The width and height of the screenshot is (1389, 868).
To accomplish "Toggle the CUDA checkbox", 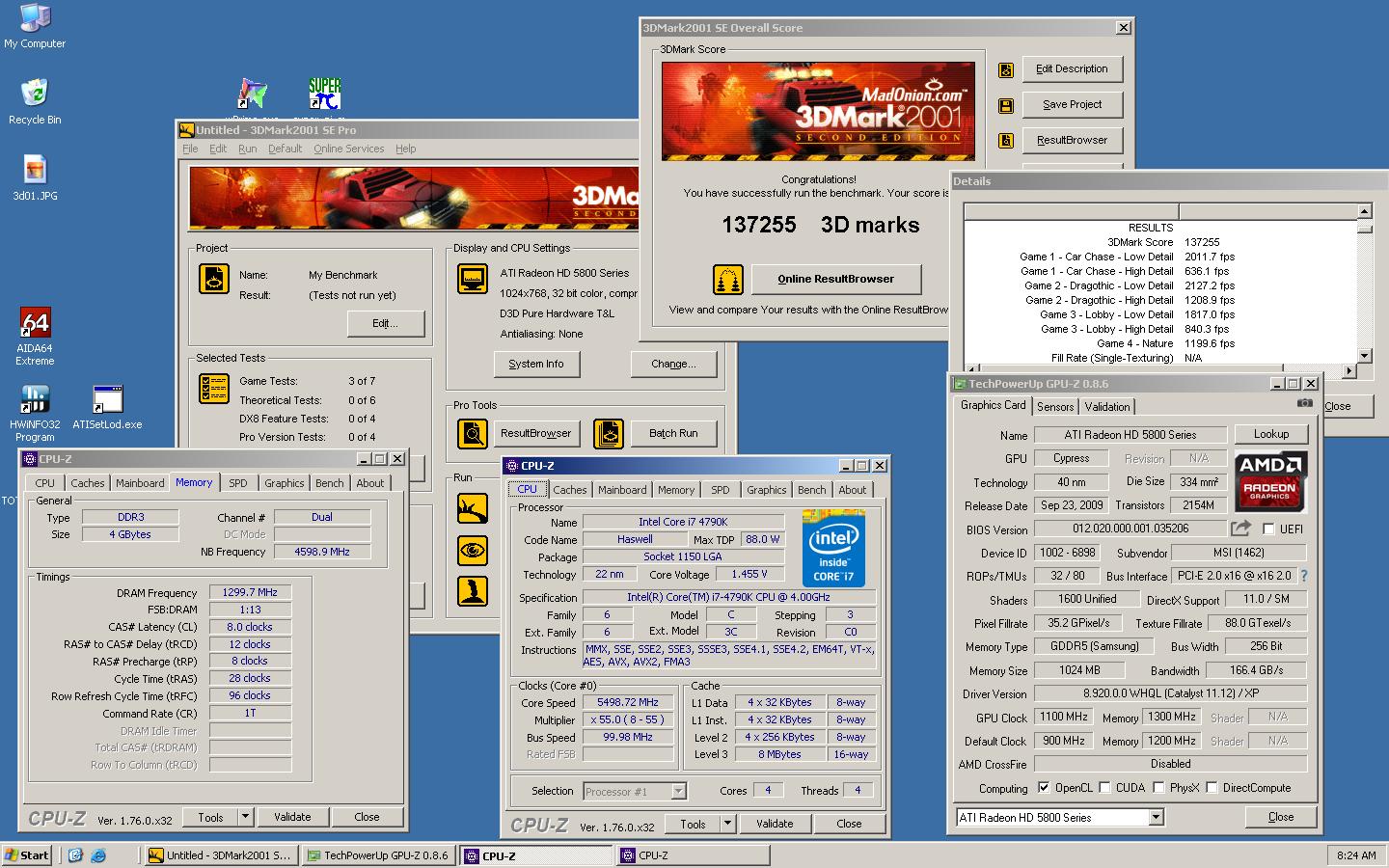I will (1104, 788).
